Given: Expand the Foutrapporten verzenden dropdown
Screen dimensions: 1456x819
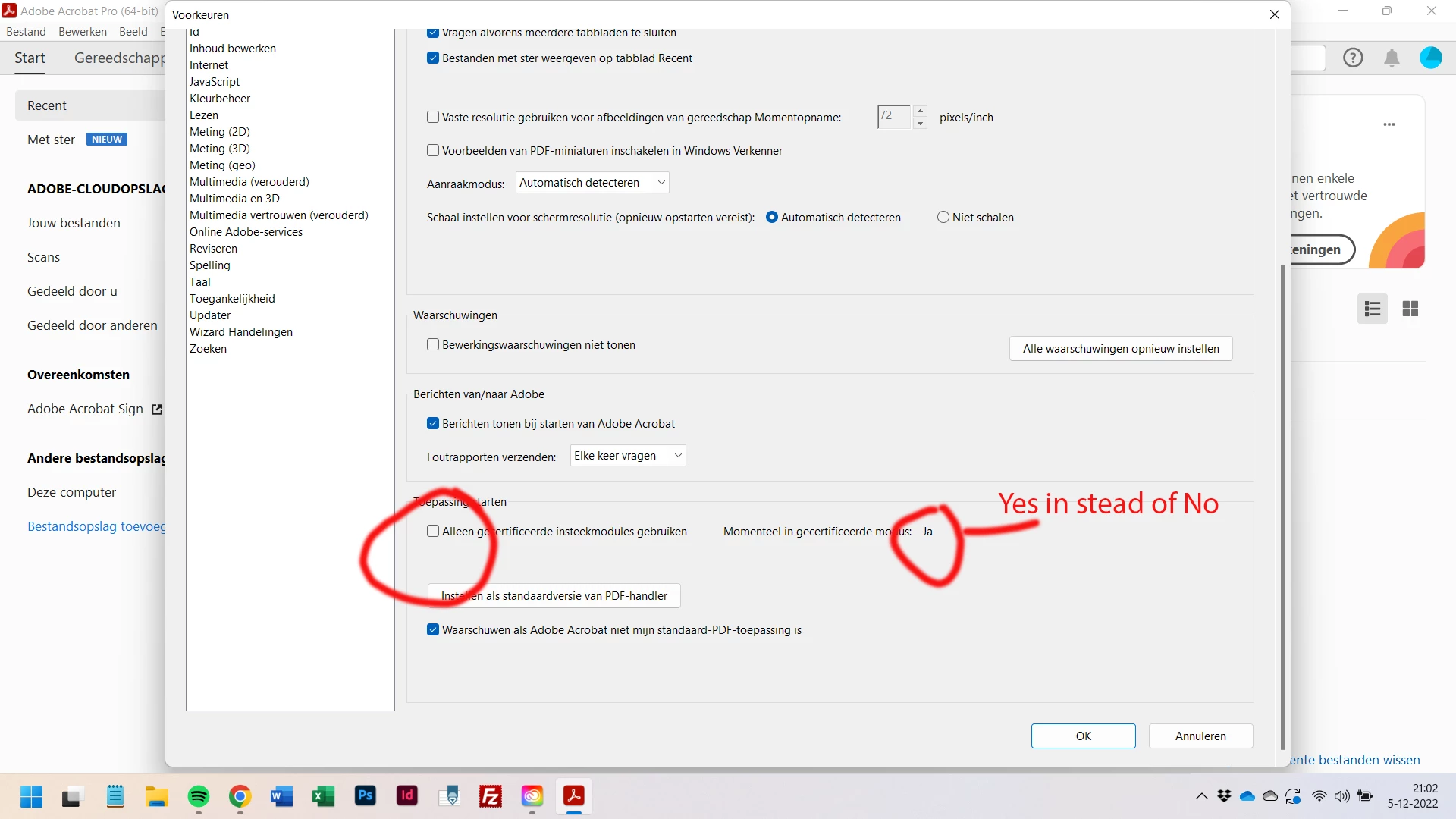Looking at the screenshot, I should (x=627, y=456).
